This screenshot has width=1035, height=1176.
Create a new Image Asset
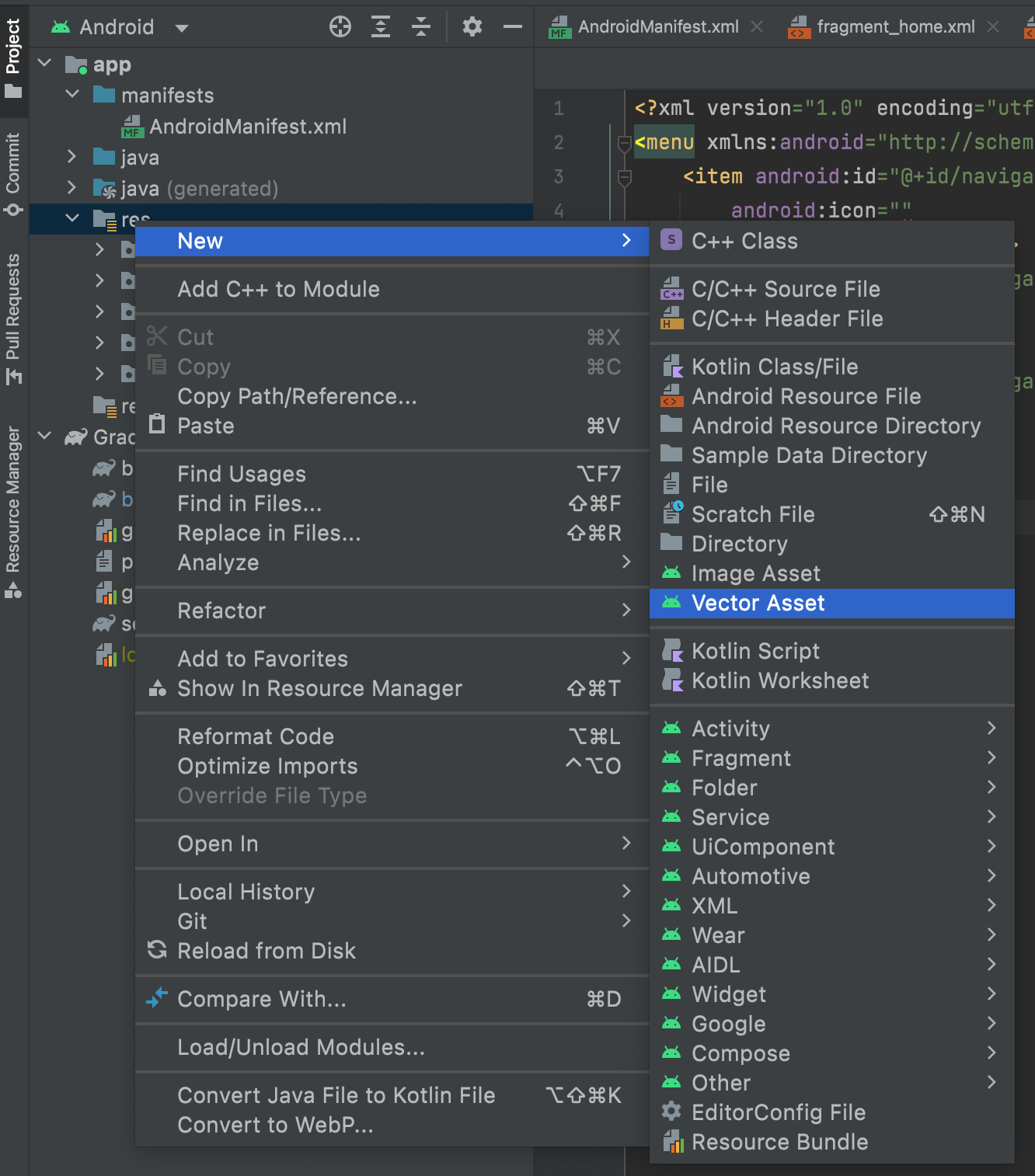(832, 574)
